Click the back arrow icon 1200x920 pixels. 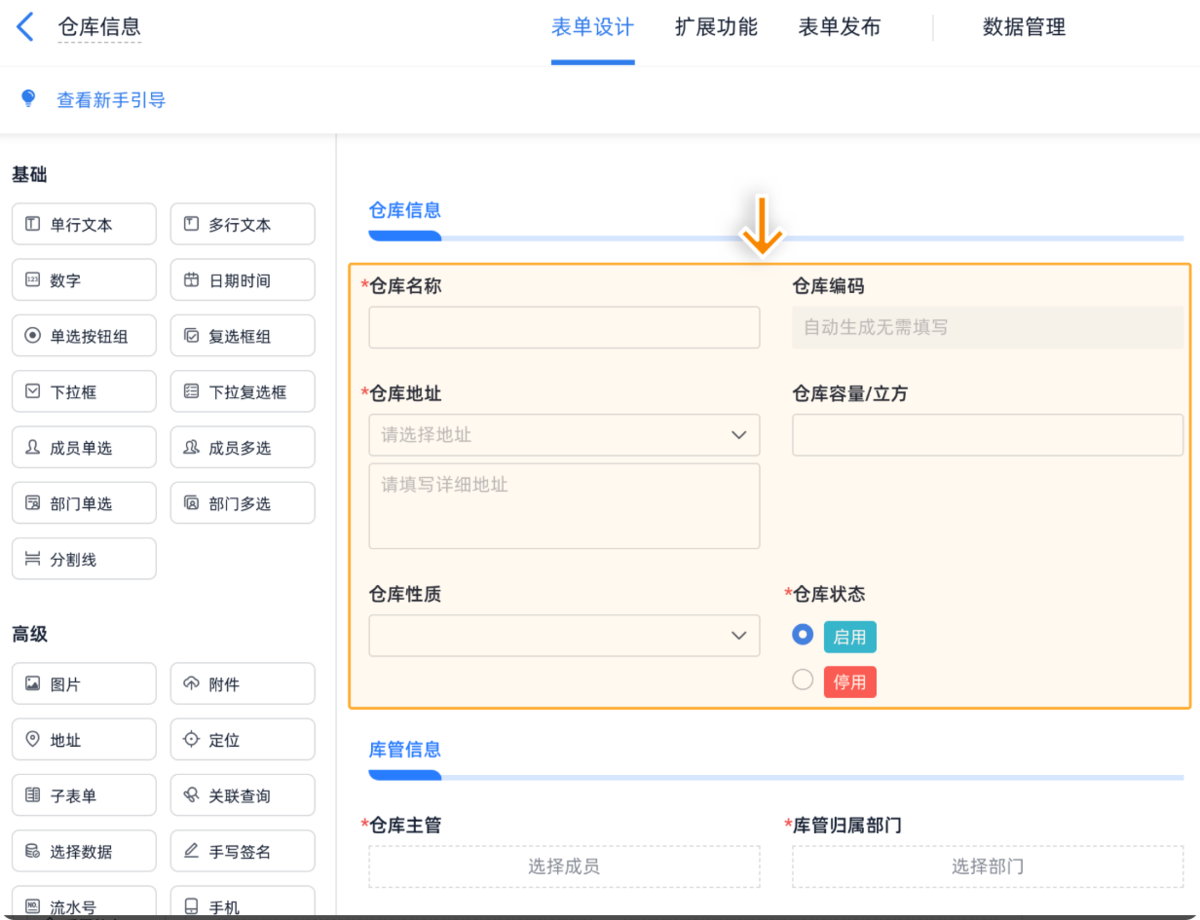point(26,27)
